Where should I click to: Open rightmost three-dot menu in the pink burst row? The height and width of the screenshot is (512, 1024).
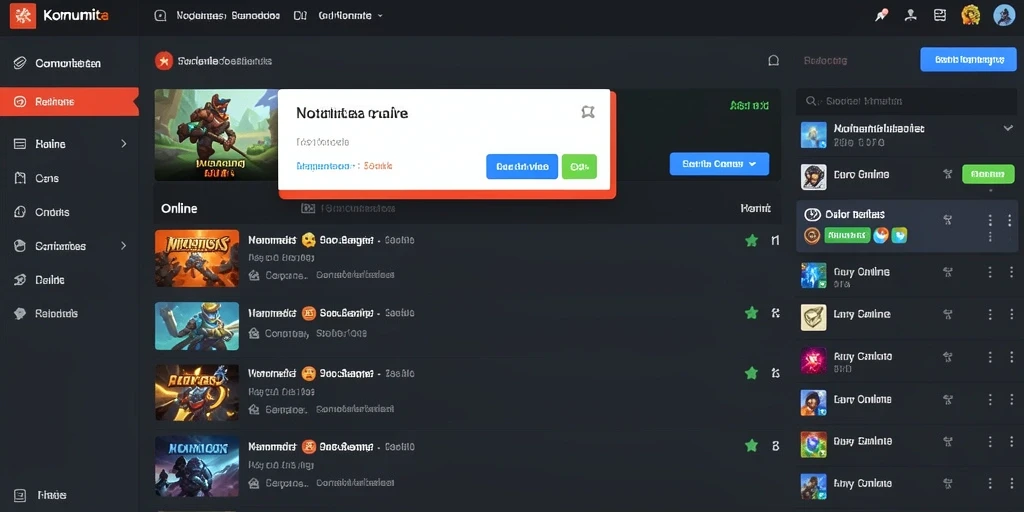coord(1010,357)
